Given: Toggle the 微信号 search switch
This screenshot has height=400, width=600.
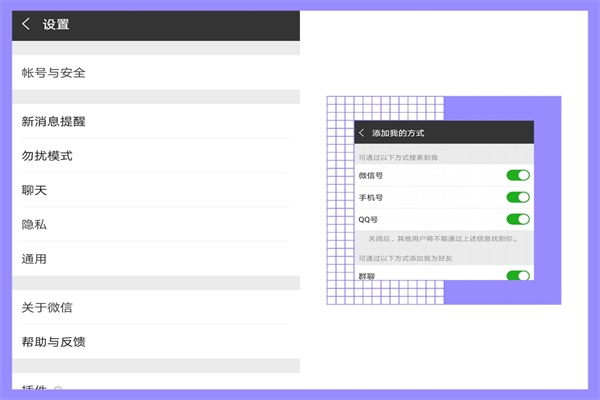Looking at the screenshot, I should click(518, 175).
